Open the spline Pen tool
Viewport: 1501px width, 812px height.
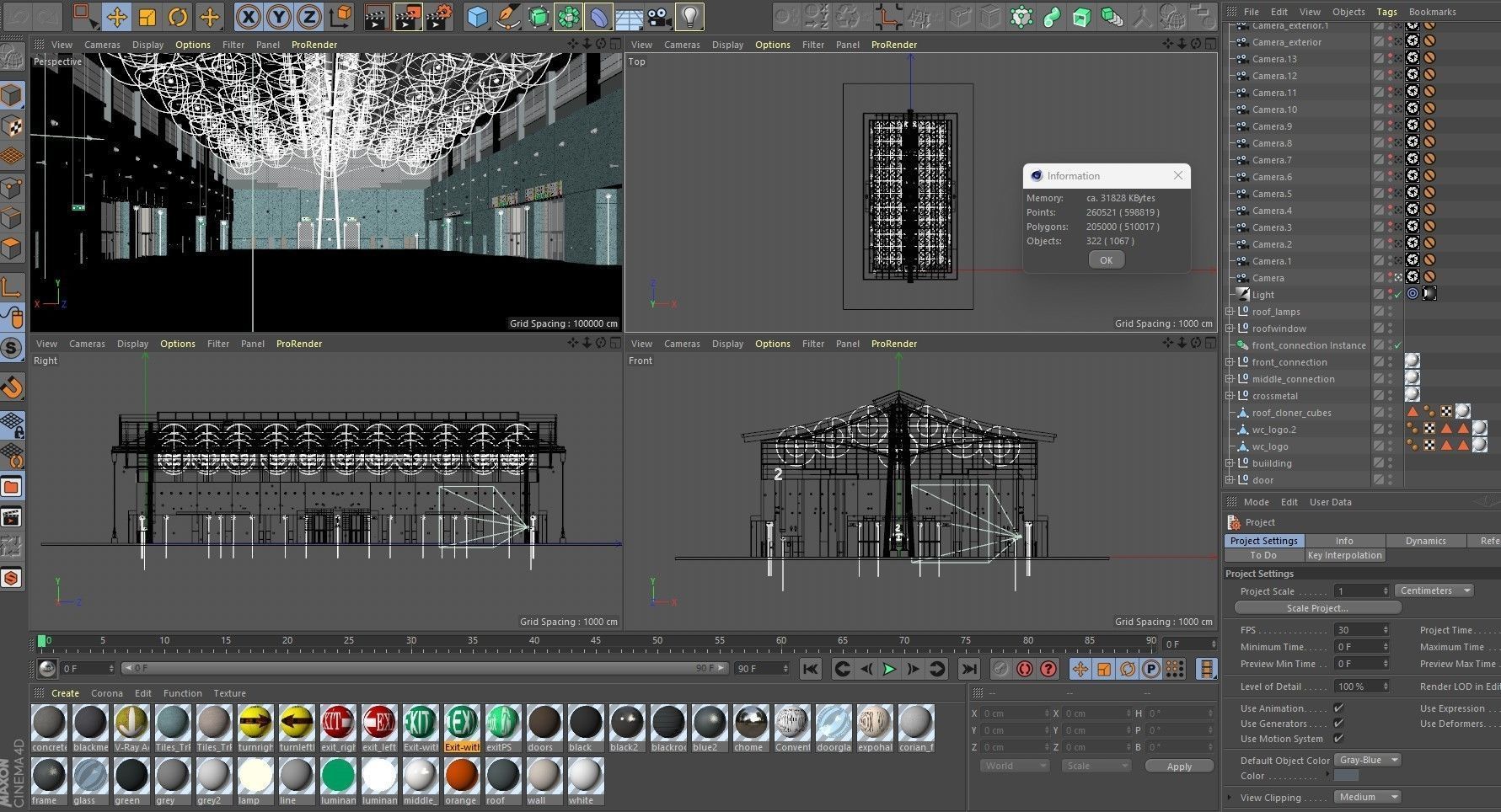[507, 16]
